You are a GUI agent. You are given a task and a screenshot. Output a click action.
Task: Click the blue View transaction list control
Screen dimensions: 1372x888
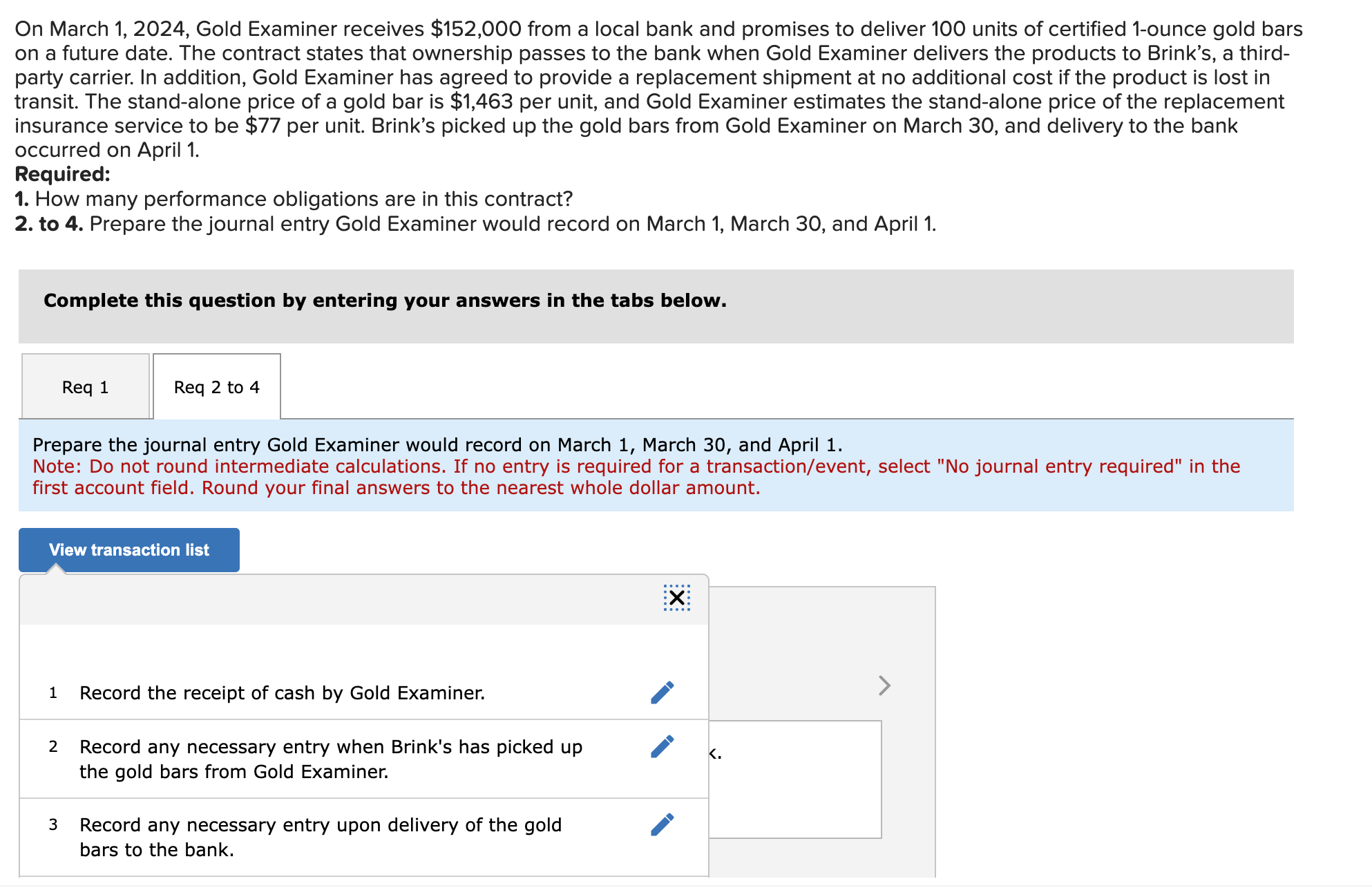pos(128,549)
